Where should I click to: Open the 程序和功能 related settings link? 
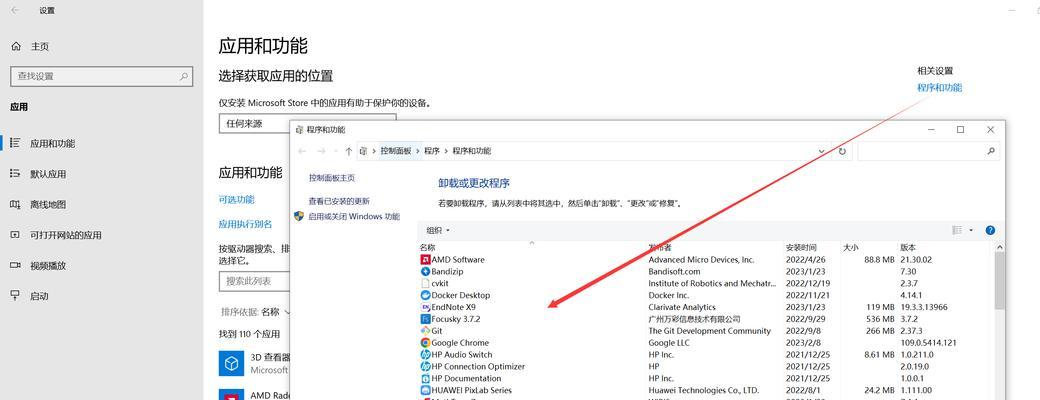click(x=939, y=88)
